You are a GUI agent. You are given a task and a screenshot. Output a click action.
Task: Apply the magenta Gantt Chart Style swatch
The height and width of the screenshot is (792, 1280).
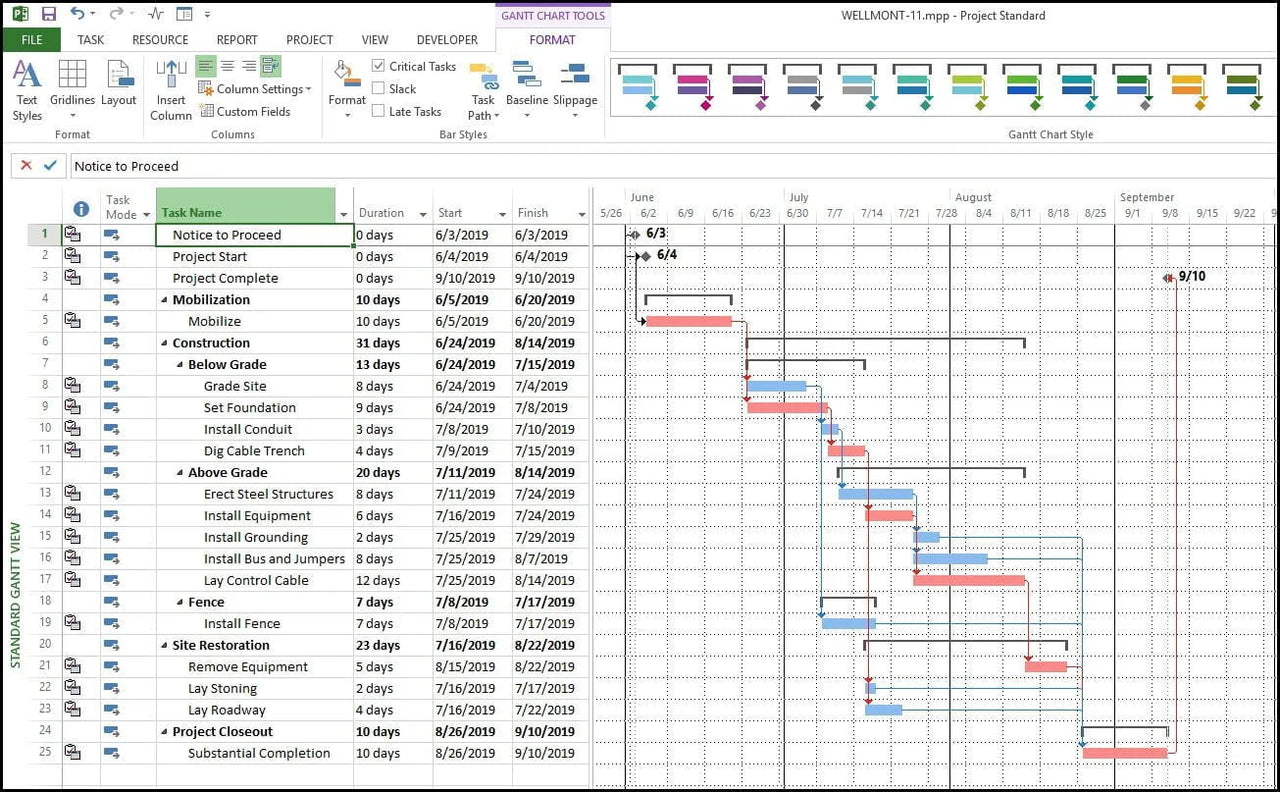click(x=693, y=90)
